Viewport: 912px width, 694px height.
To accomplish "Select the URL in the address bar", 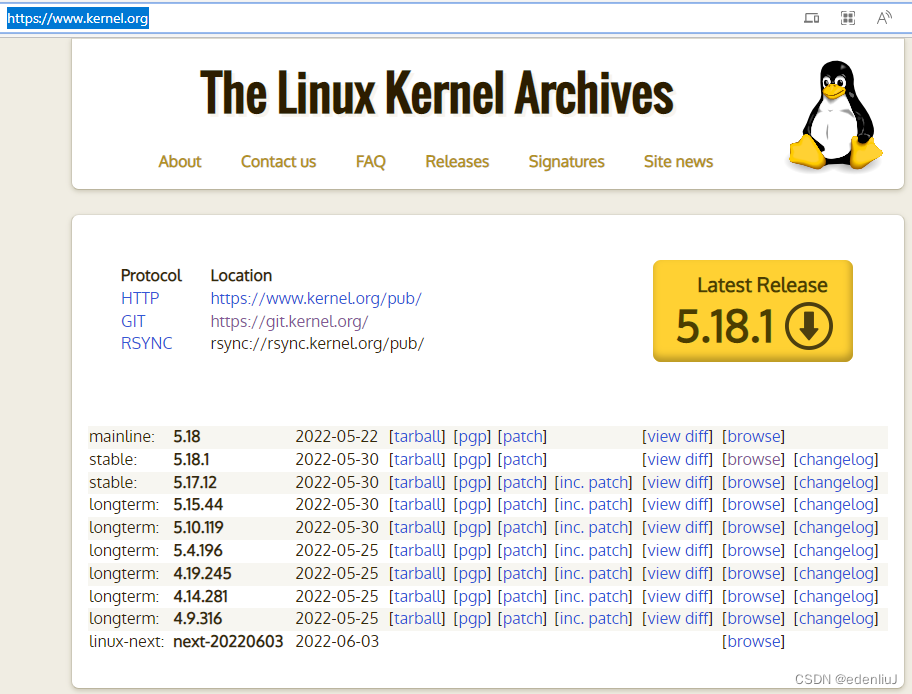I will [77, 18].
